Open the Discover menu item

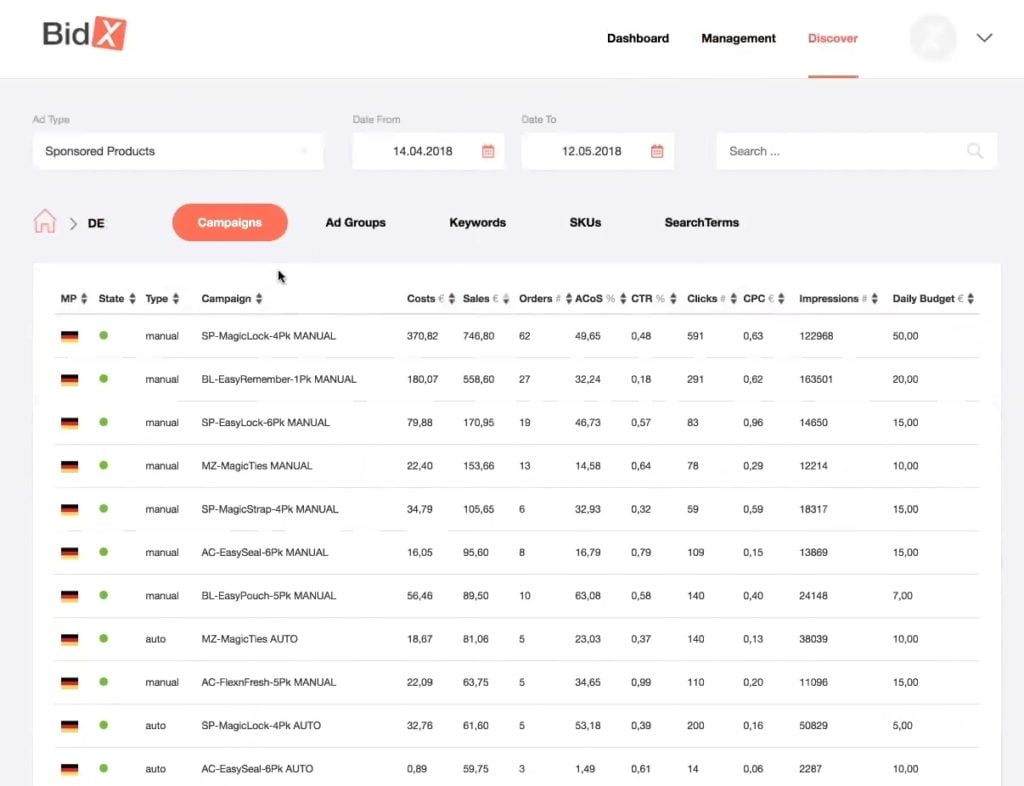click(833, 39)
